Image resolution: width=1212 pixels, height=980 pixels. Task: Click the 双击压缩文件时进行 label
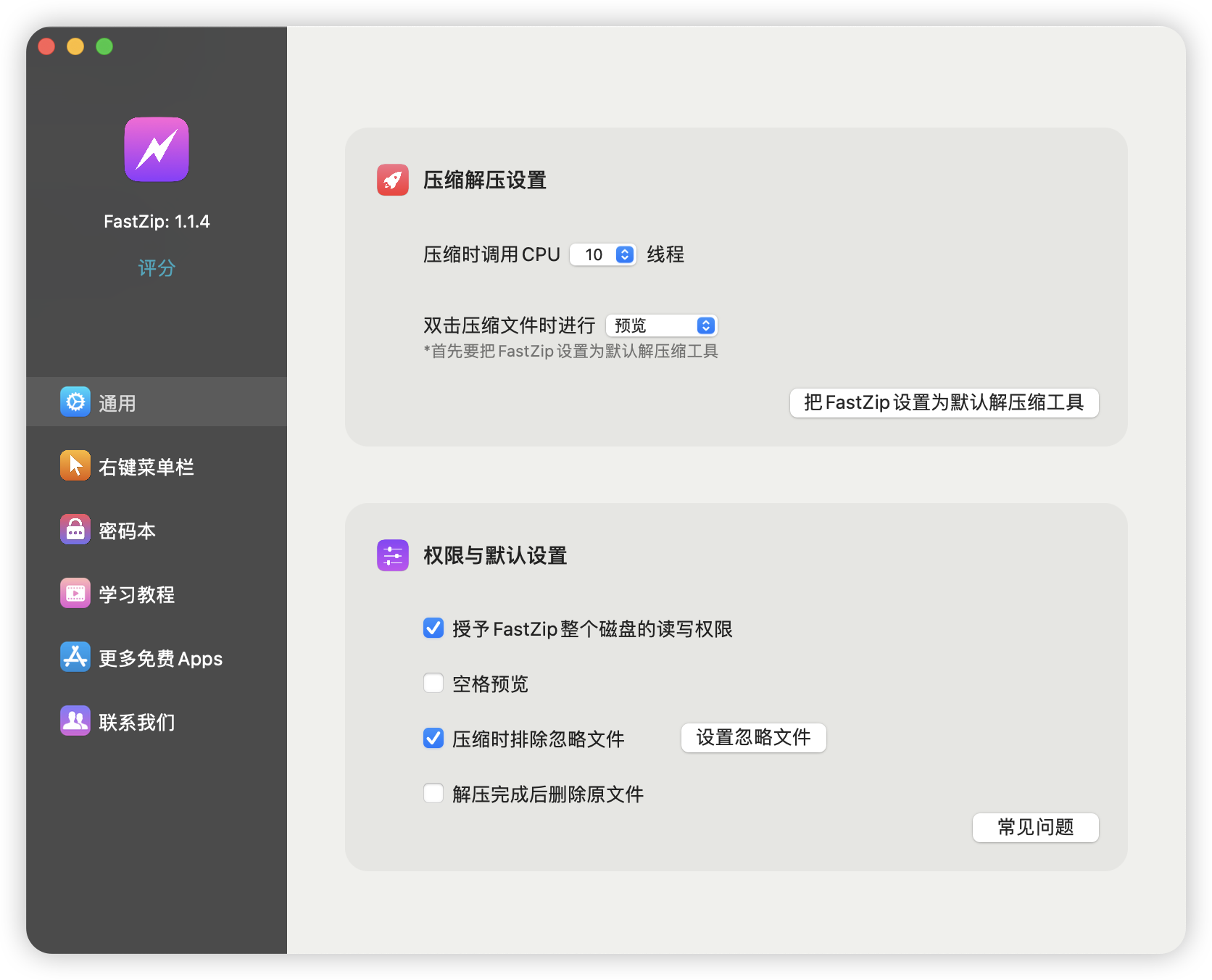(509, 325)
